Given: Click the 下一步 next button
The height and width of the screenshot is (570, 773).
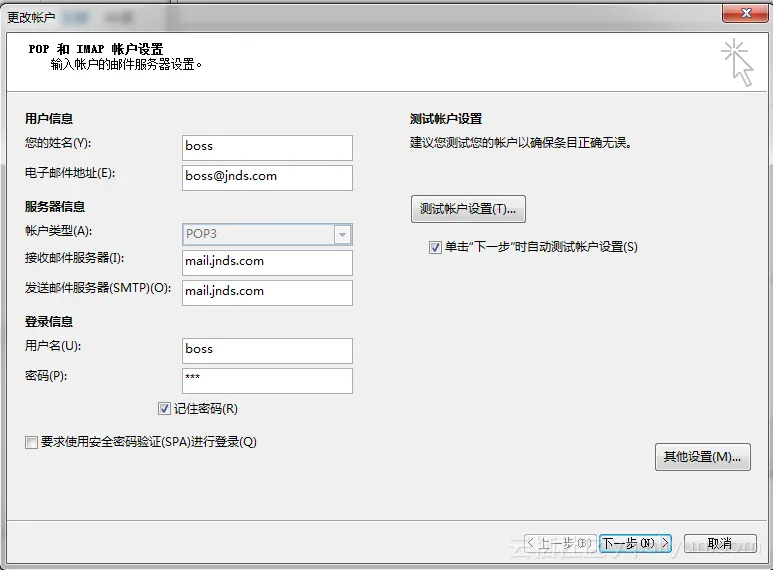Looking at the screenshot, I should (635, 543).
